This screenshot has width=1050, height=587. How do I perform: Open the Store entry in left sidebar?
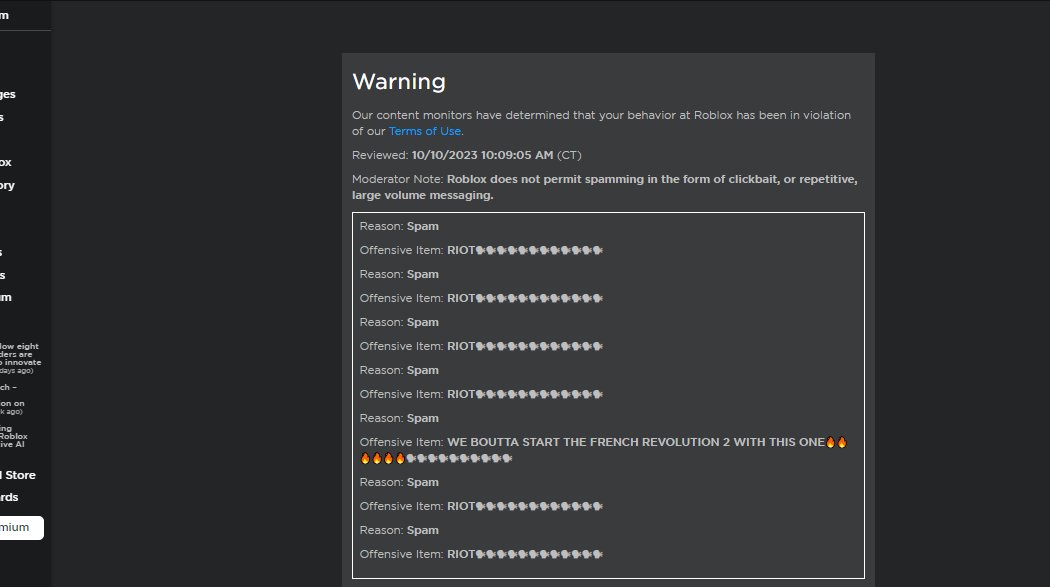pos(18,475)
